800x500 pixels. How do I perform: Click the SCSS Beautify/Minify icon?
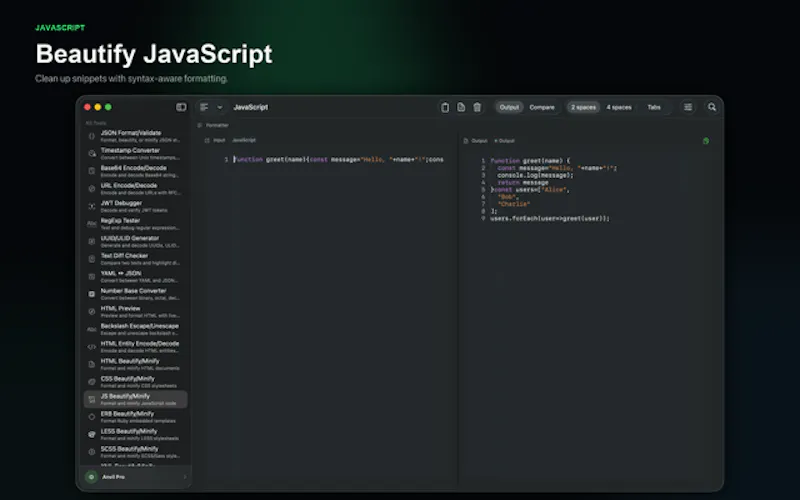[92, 452]
